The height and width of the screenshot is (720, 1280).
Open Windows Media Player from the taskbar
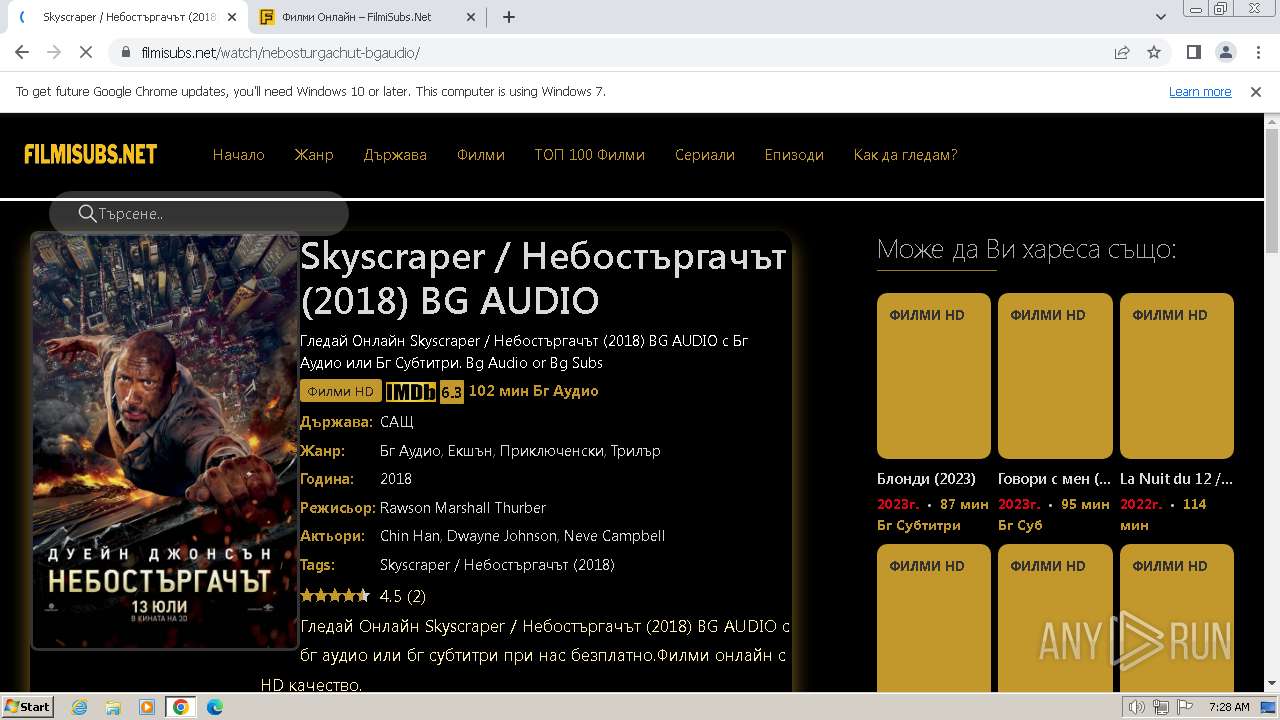tap(147, 707)
